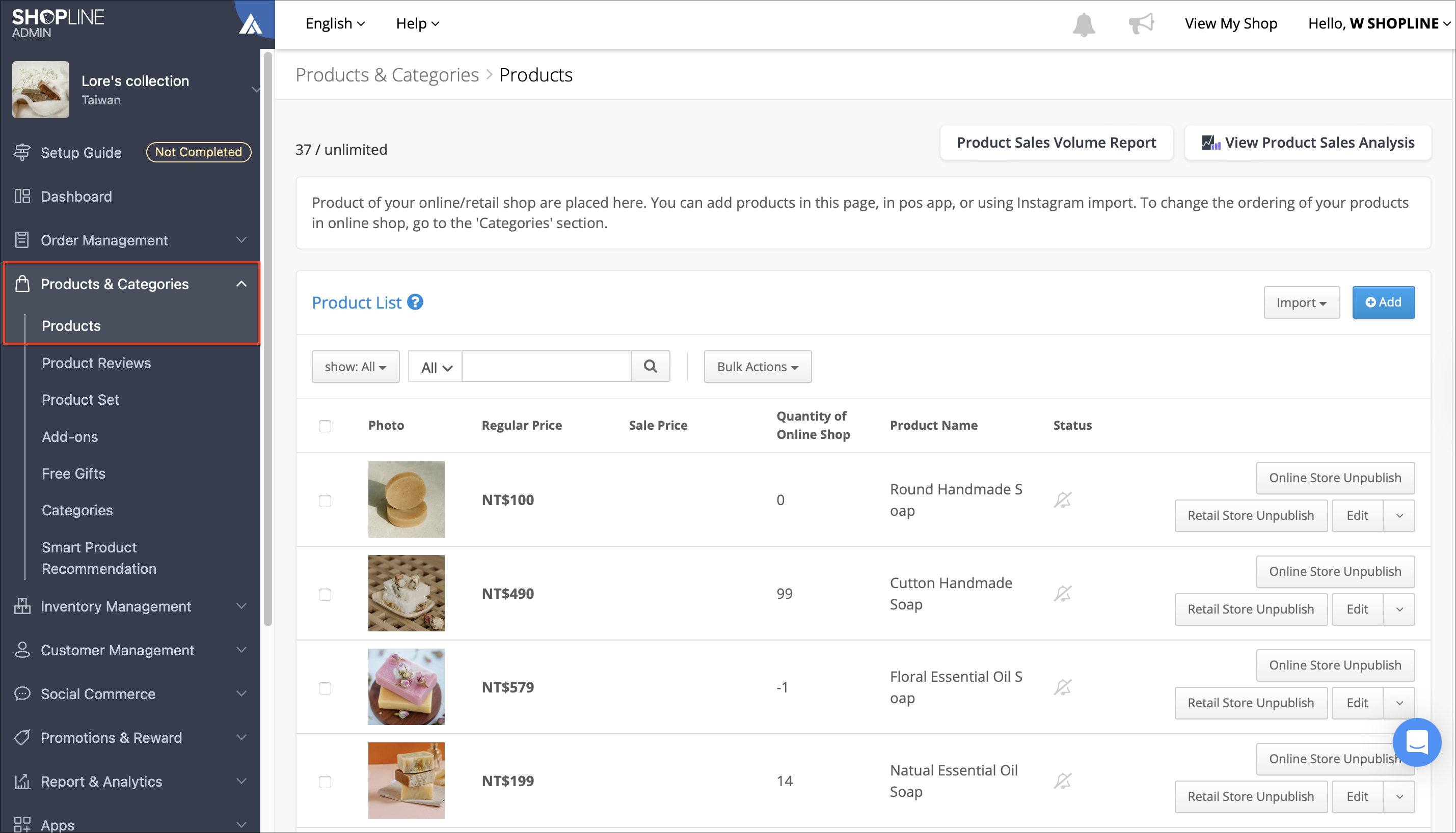Click Retail Store Unpublish for Cutton Handmade Soap

point(1251,609)
